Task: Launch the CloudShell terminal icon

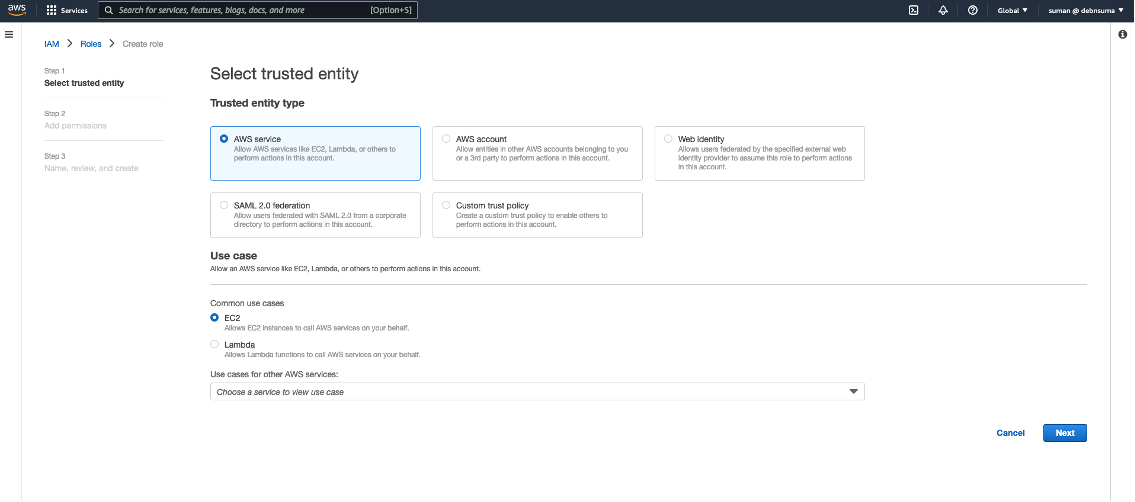Action: [914, 10]
